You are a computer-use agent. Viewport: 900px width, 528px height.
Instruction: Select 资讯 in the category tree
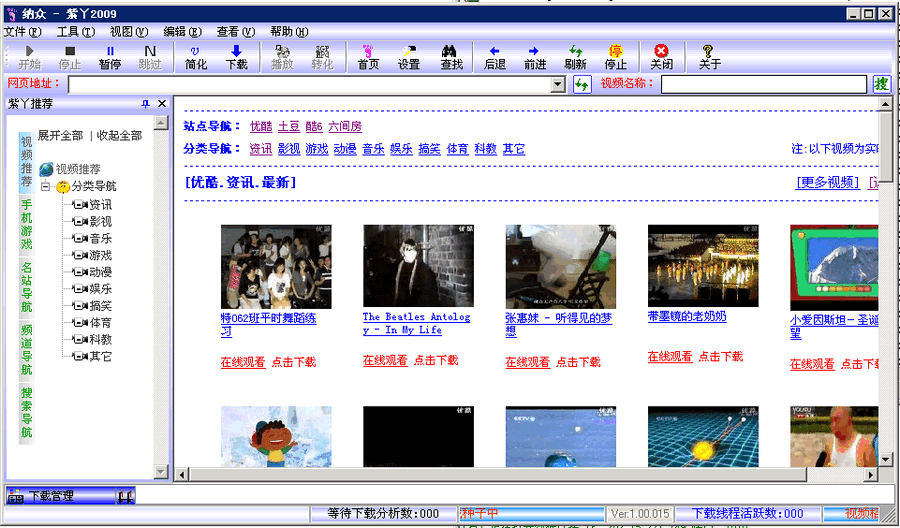click(100, 205)
